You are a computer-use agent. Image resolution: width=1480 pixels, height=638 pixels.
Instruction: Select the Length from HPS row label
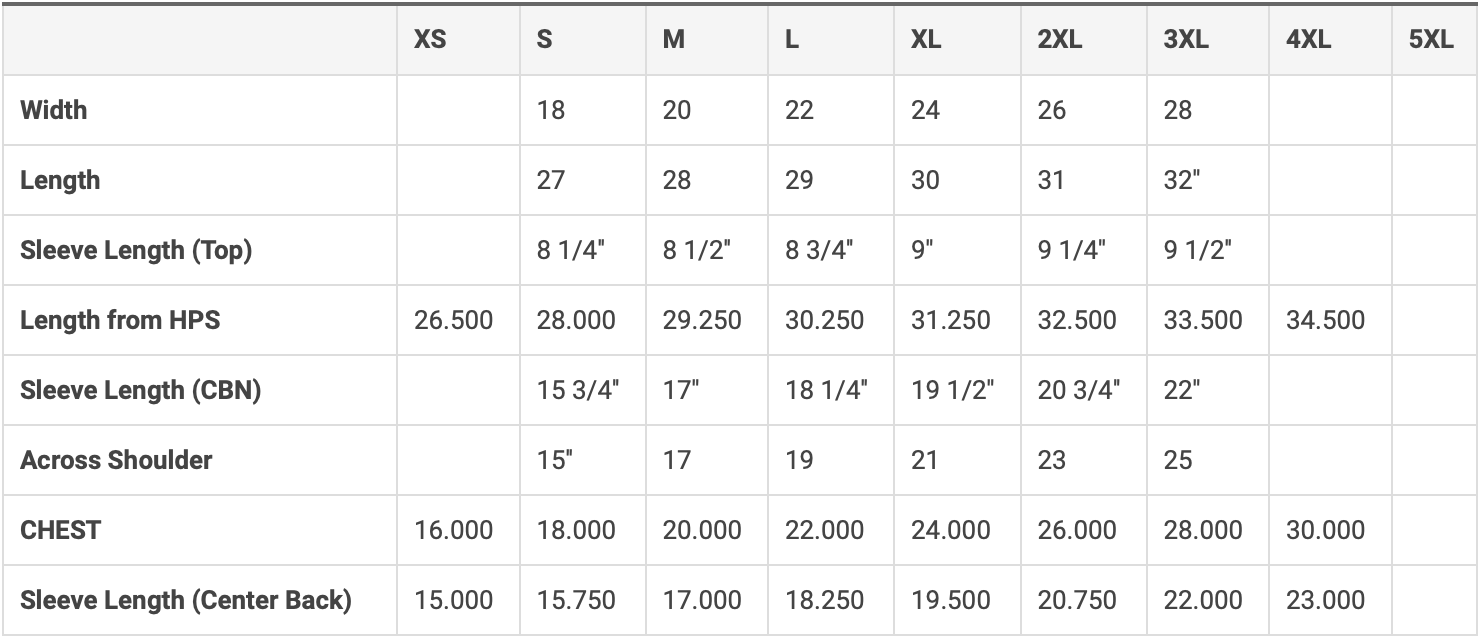click(120, 320)
